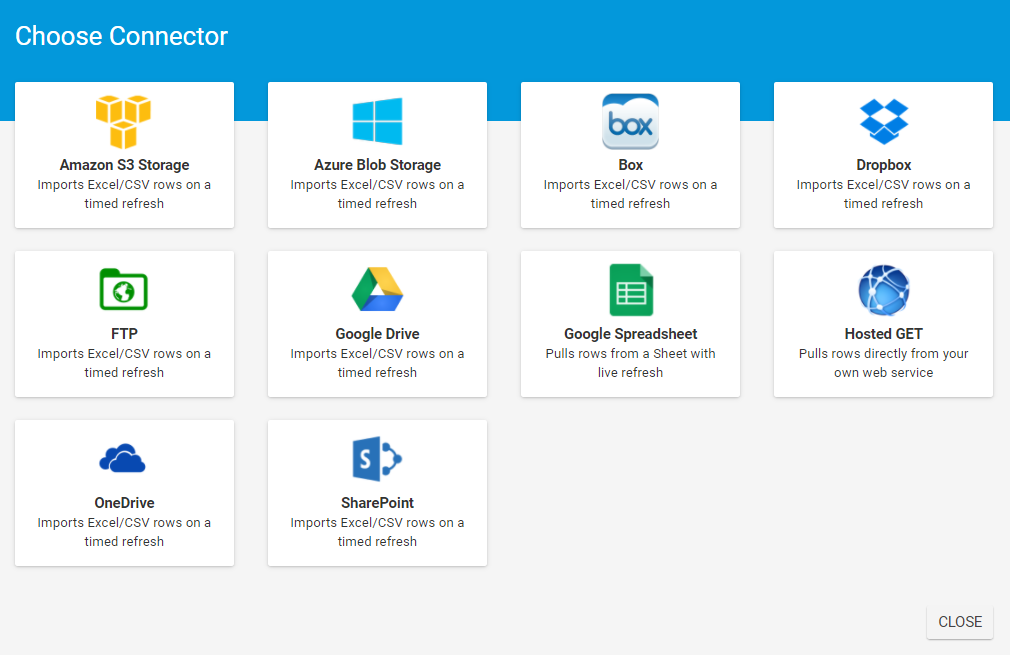The image size is (1010, 655).
Task: Click Google Spreadsheet's live refresh description
Action: click(631, 363)
